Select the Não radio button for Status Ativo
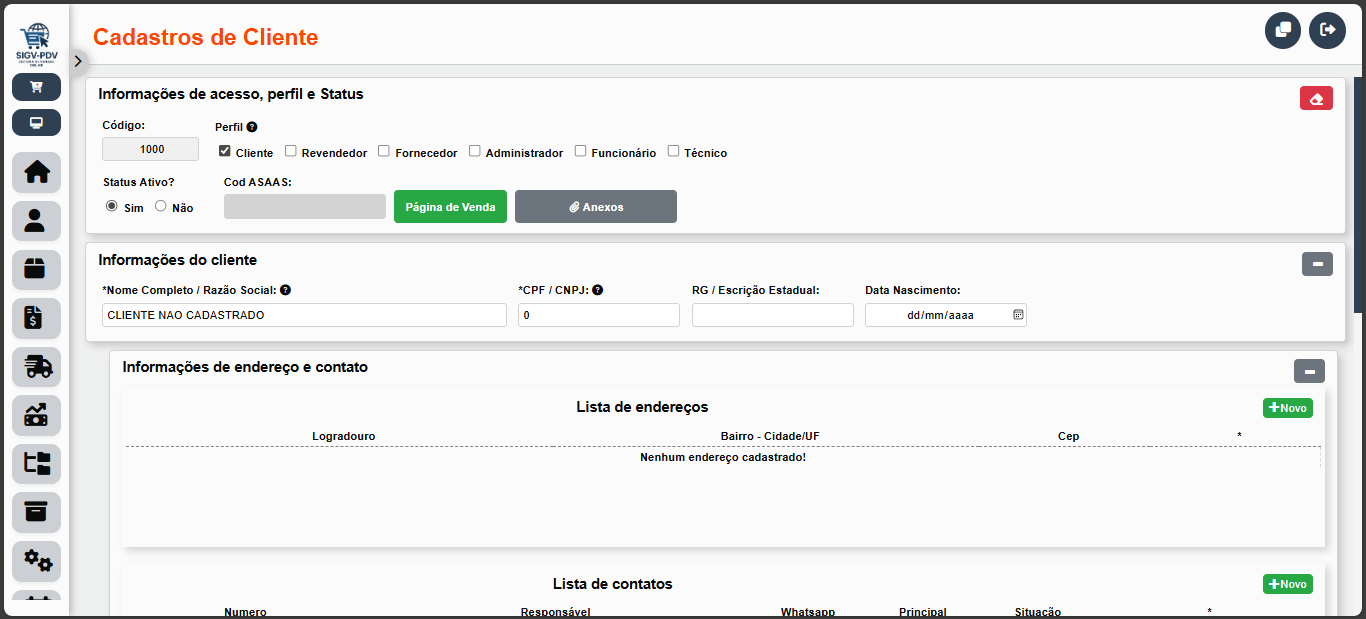This screenshot has height=619, width=1366. pos(161,205)
